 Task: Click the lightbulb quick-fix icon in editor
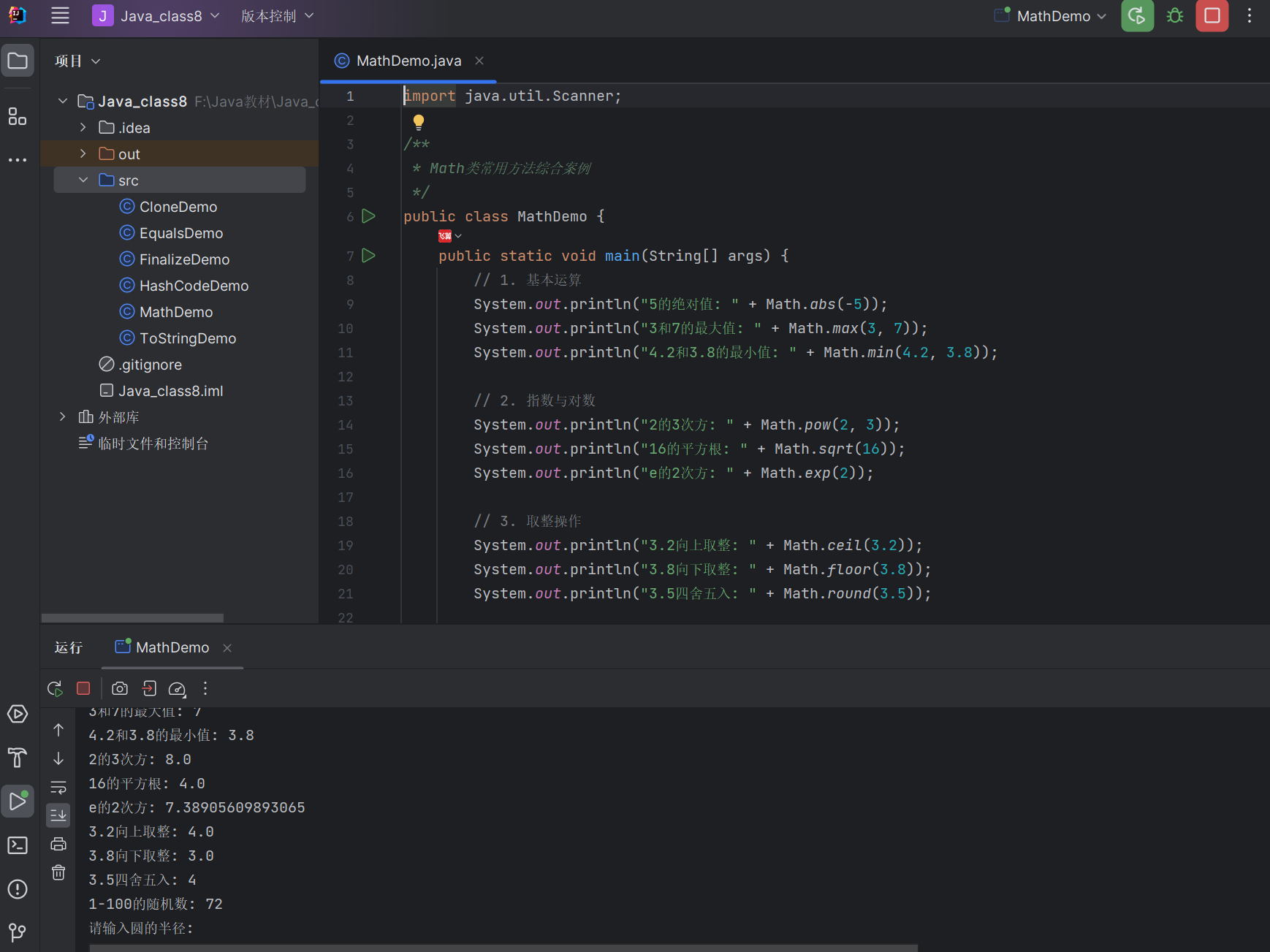tap(418, 121)
